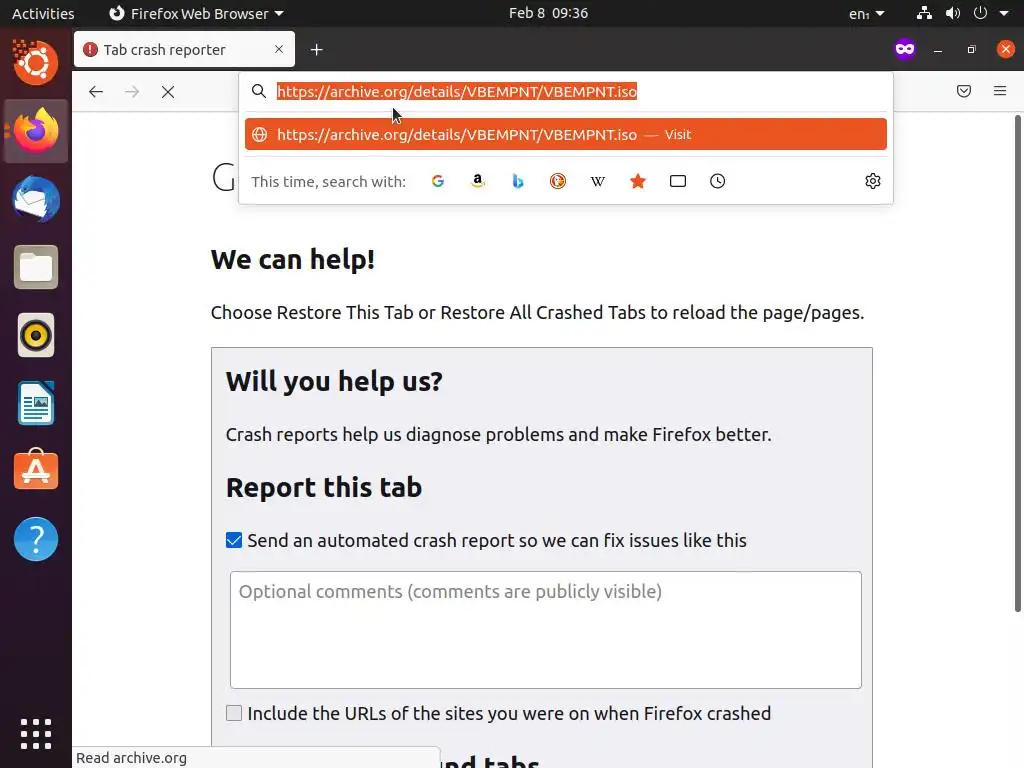
Task: Search open tabs from the address bar
Action: (x=678, y=182)
